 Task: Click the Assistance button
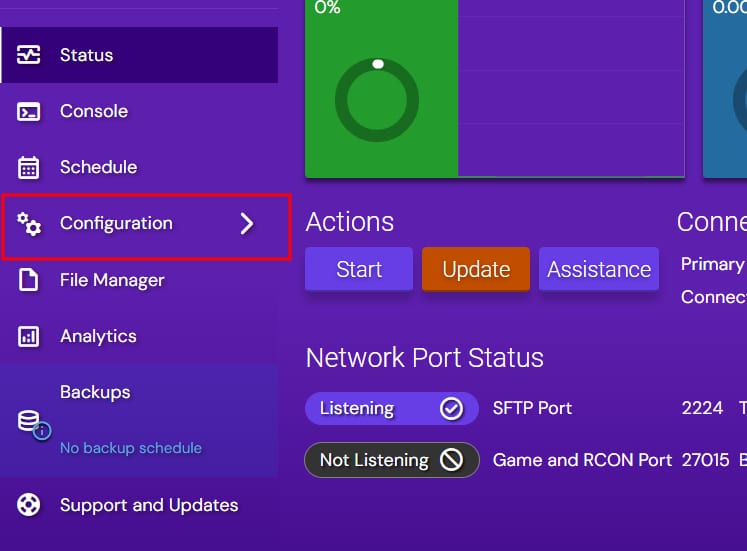click(599, 269)
